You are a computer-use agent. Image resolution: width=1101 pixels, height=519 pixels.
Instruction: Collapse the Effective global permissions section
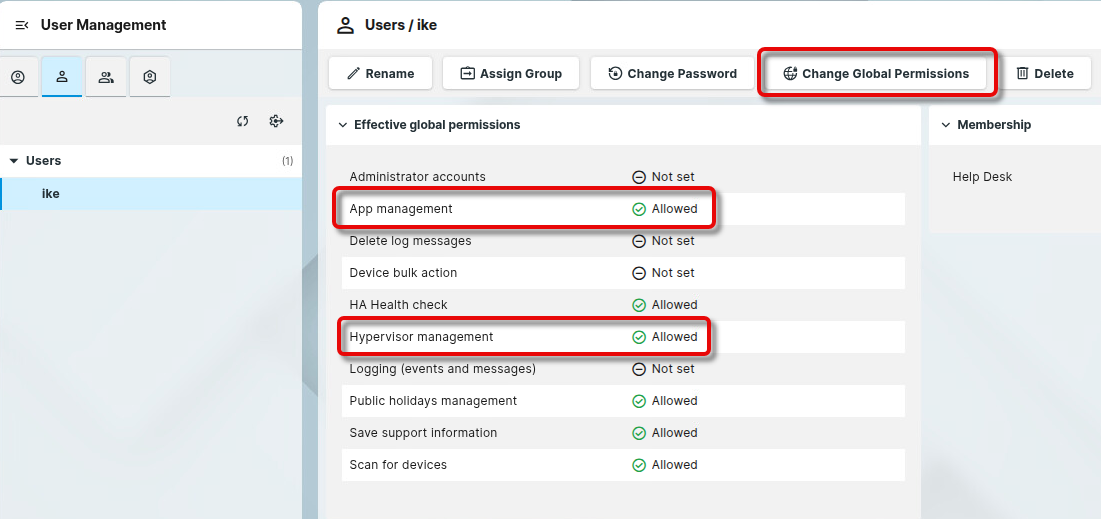(342, 125)
